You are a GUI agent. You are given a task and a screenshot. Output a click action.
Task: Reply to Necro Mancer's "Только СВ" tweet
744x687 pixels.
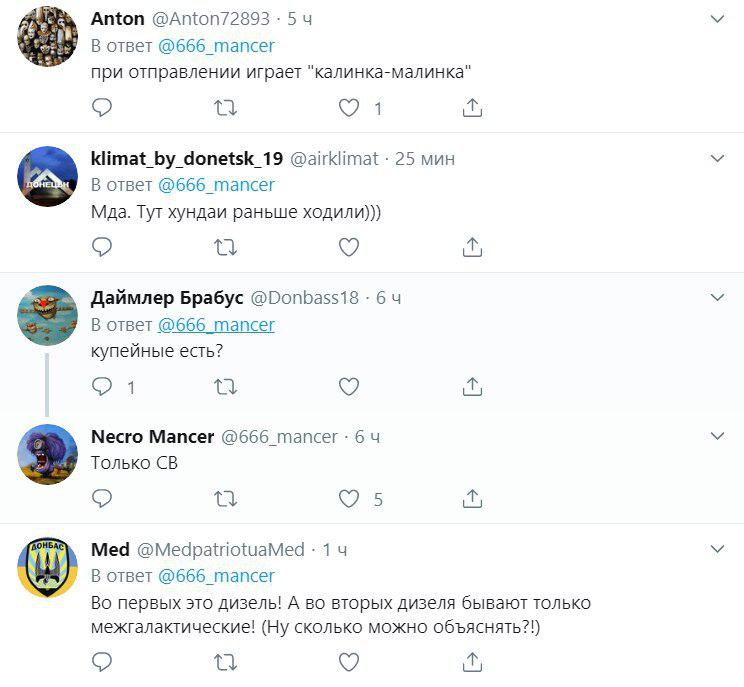pos(101,498)
